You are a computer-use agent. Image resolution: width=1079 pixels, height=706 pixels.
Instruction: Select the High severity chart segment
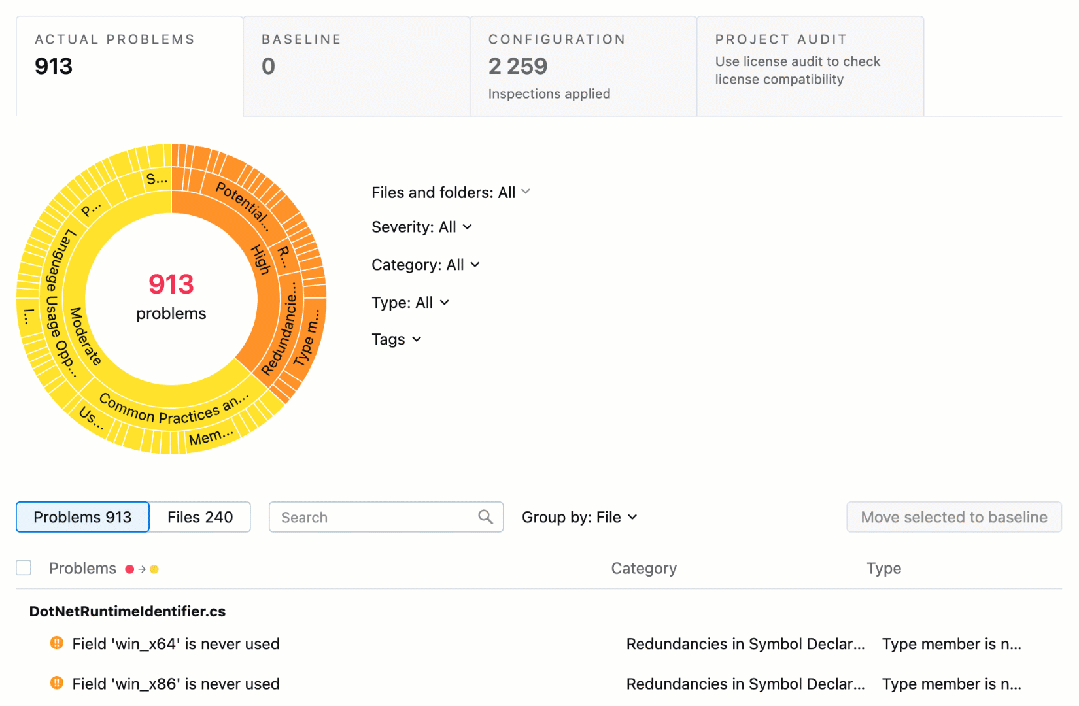(x=260, y=259)
